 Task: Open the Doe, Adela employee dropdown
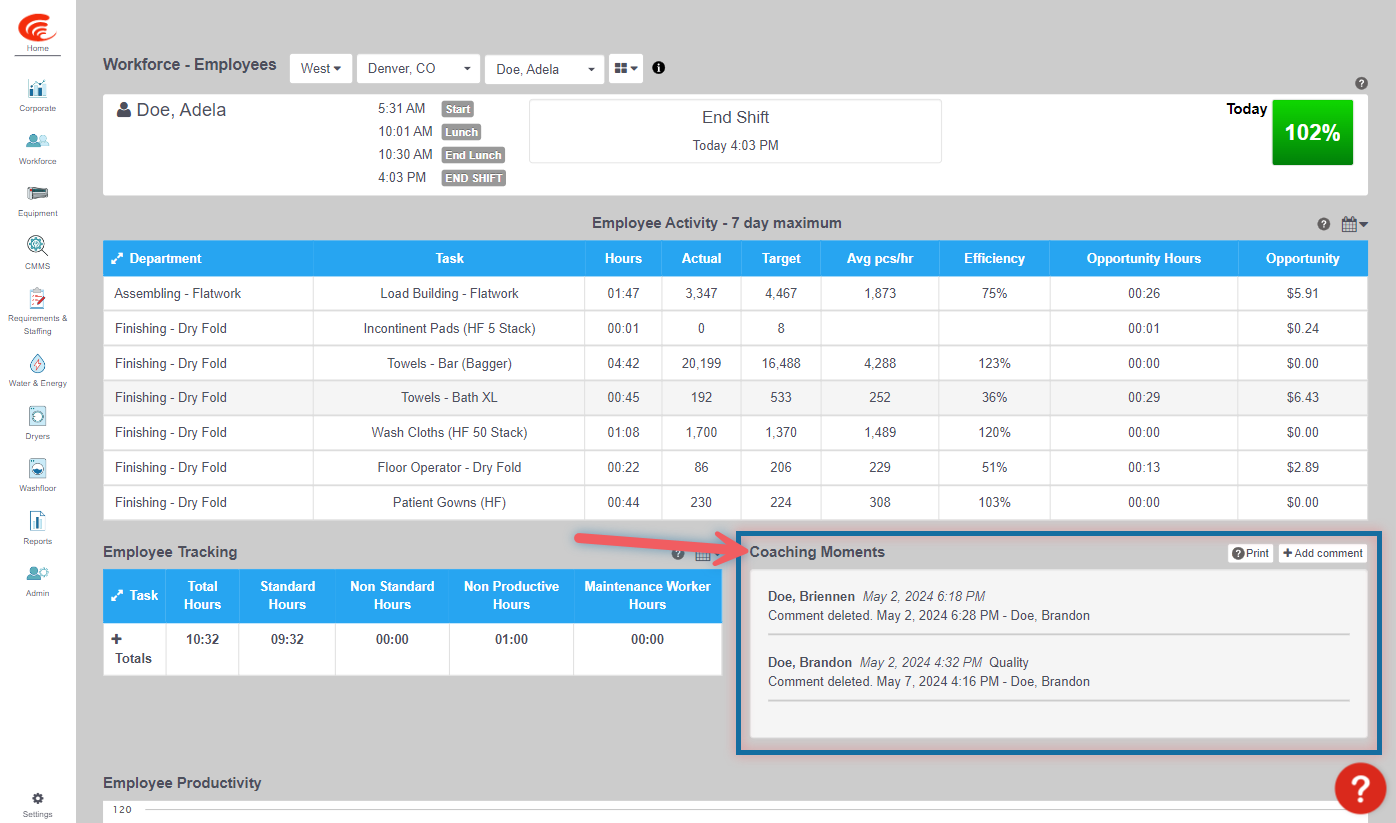click(545, 69)
